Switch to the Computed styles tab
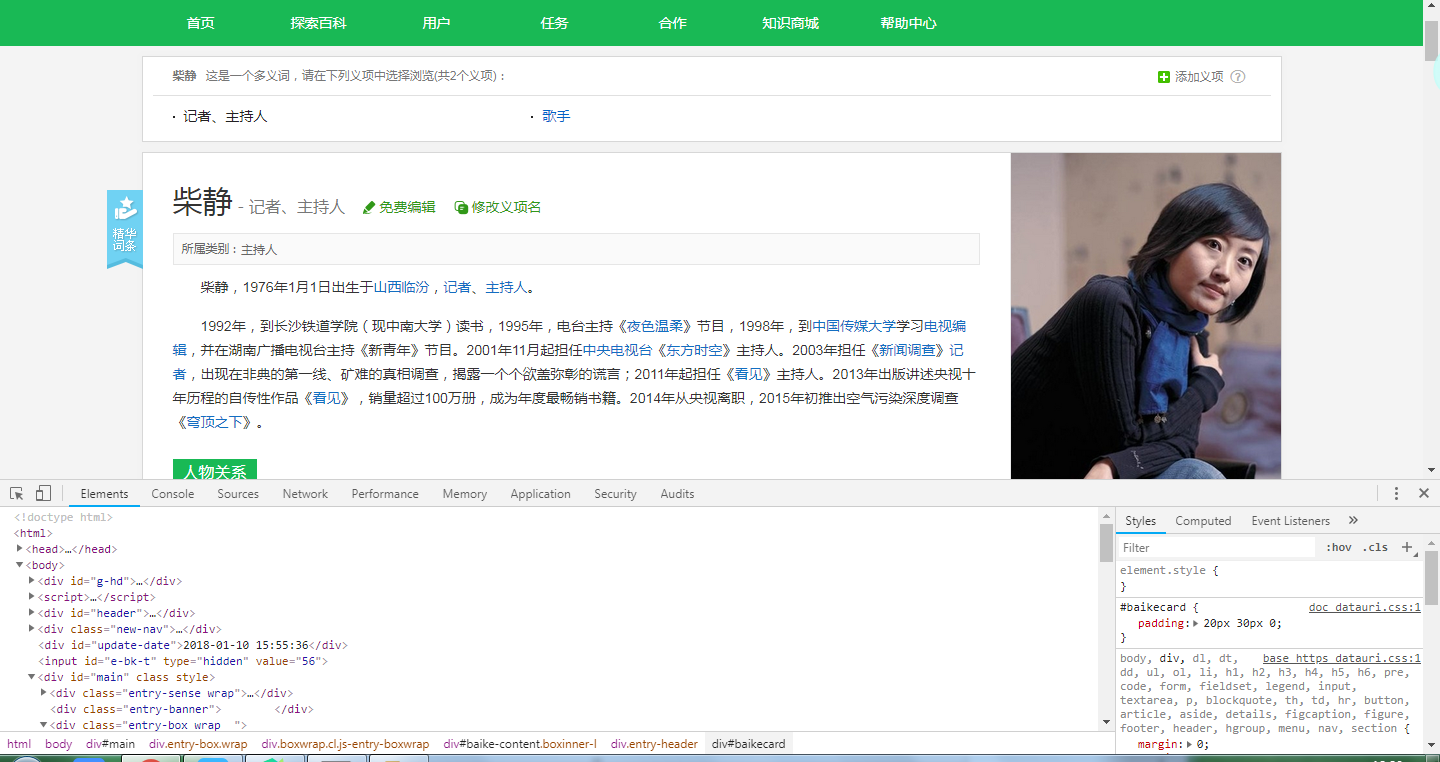1440x762 pixels. click(x=1203, y=521)
